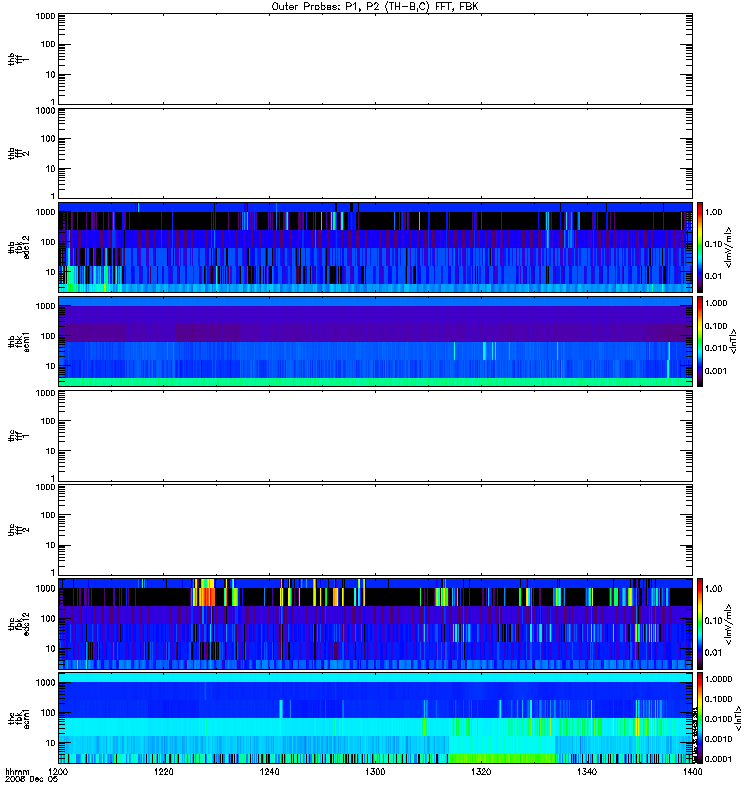Image resolution: width=750 pixels, height=800 pixels.
Task: Click the 1300 time axis label
Action: pos(375,772)
